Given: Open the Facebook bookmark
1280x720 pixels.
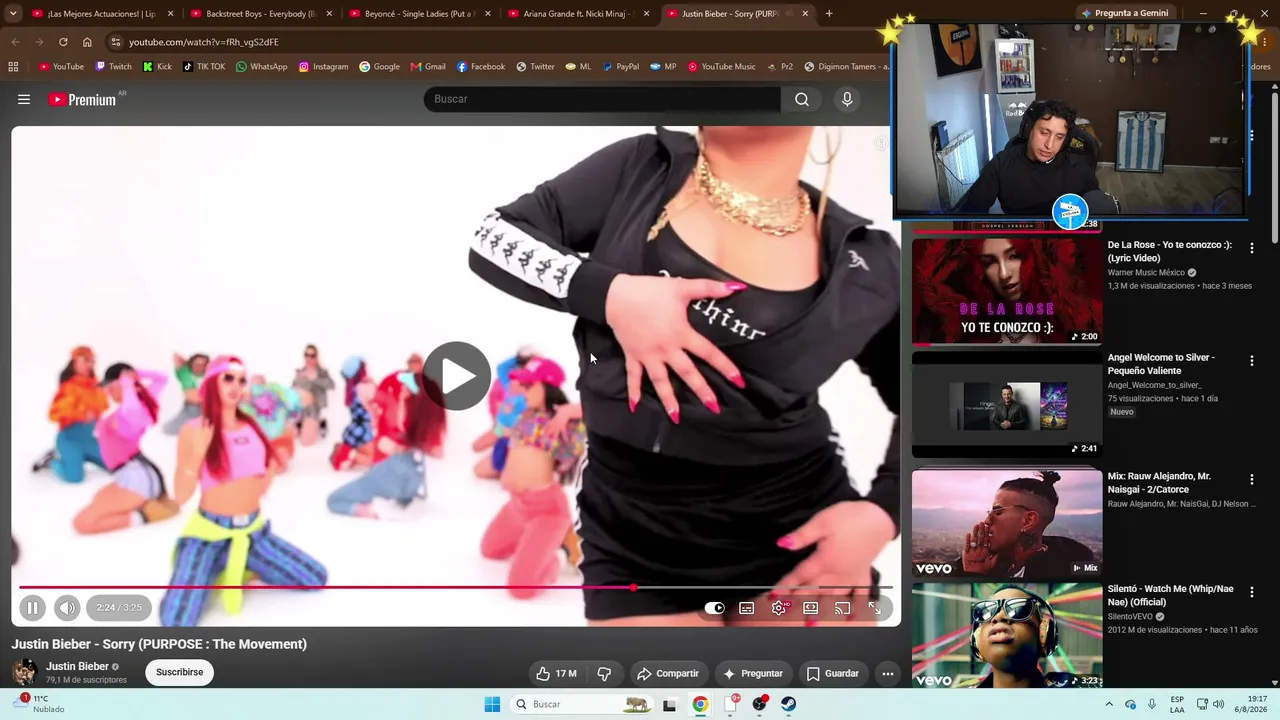Looking at the screenshot, I should 481,67.
